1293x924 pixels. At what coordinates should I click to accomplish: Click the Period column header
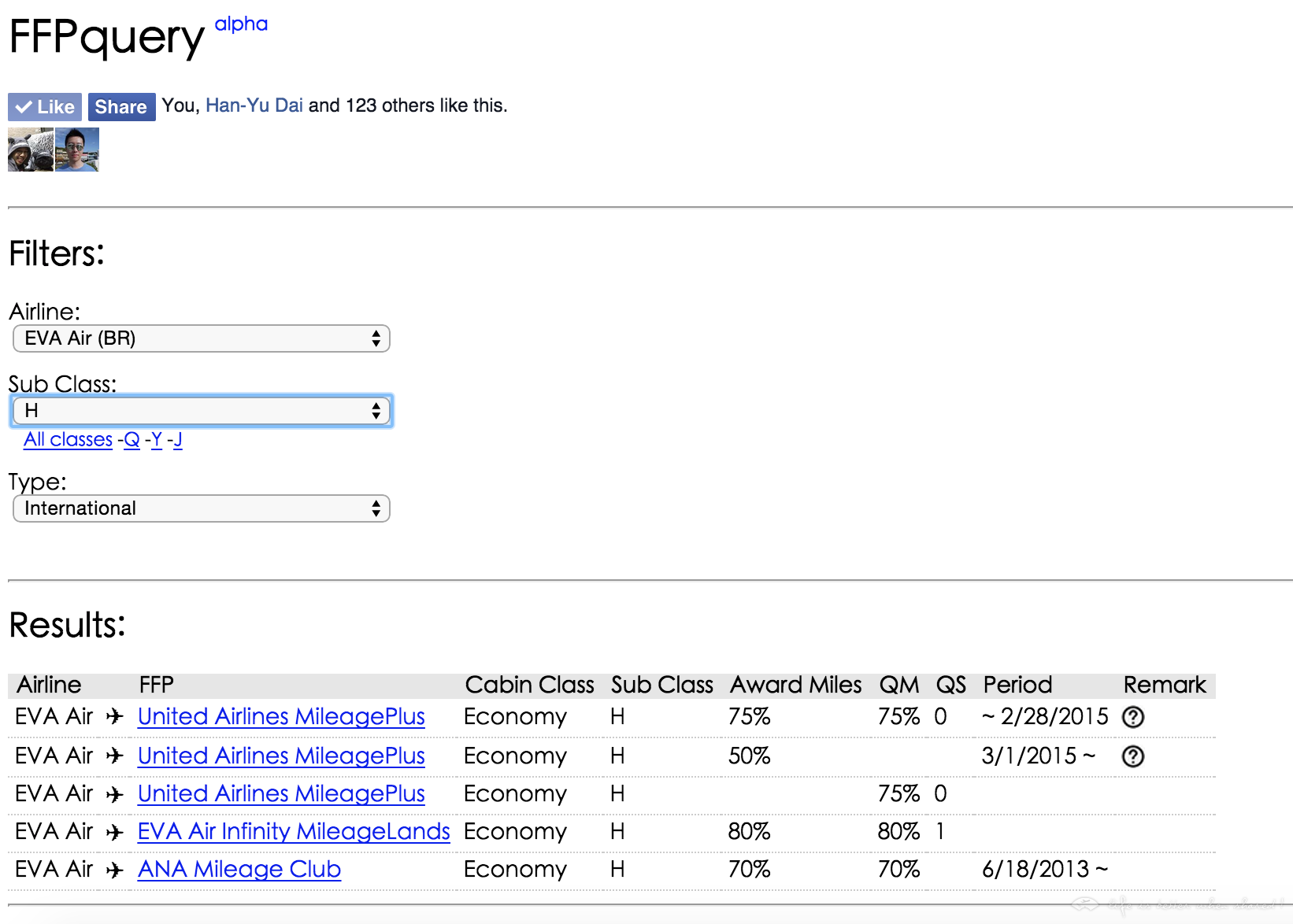pos(1017,685)
